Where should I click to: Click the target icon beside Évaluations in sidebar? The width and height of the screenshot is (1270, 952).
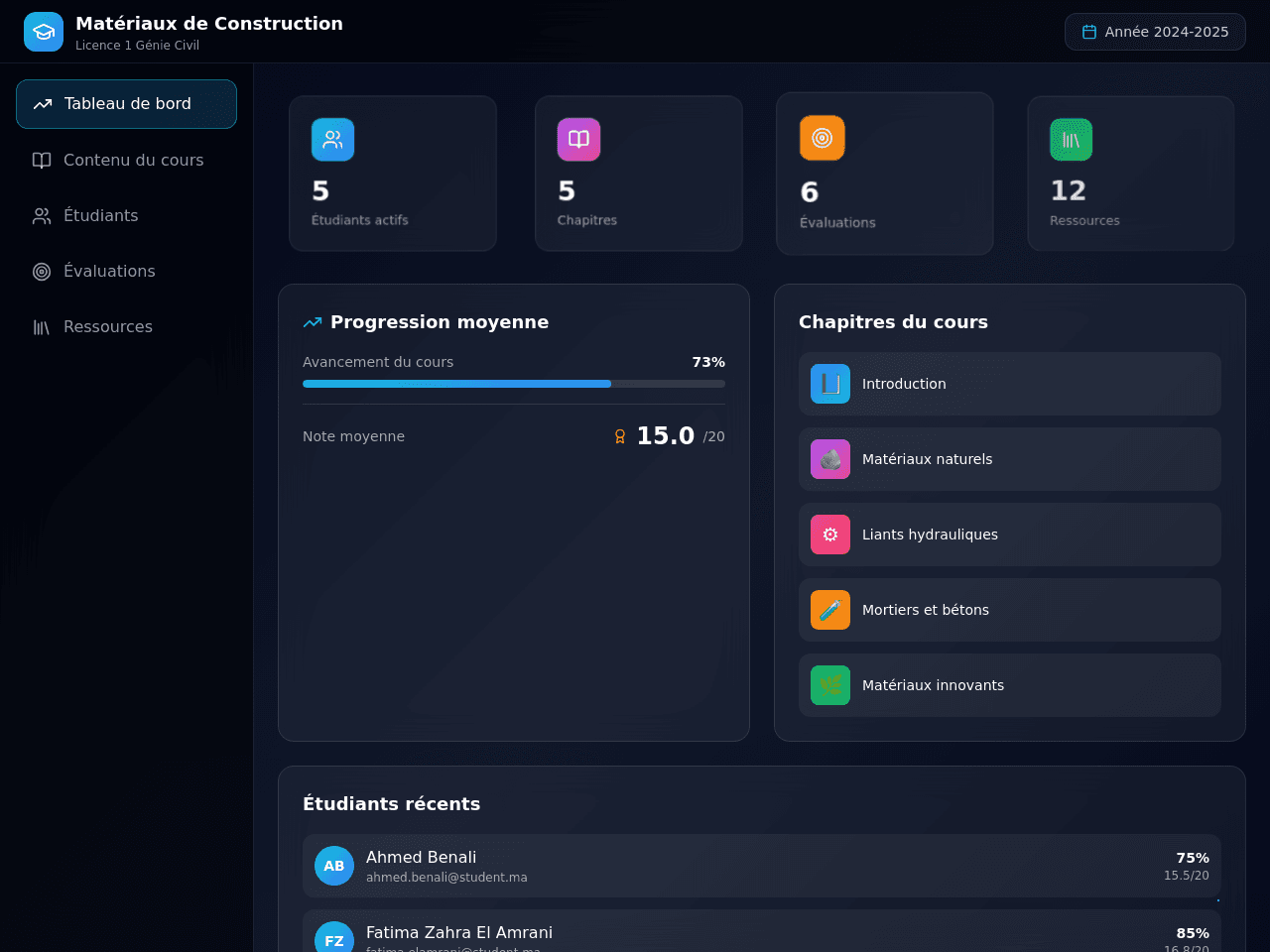coord(42,272)
